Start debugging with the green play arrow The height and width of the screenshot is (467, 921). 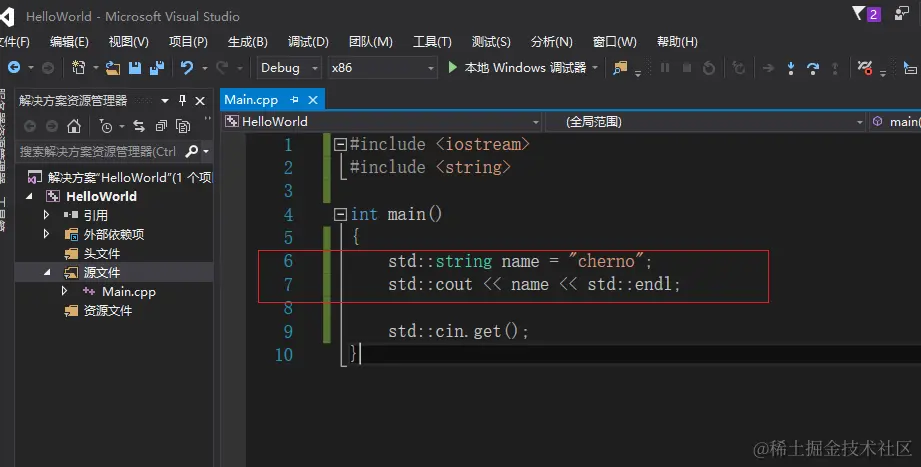click(x=452, y=68)
